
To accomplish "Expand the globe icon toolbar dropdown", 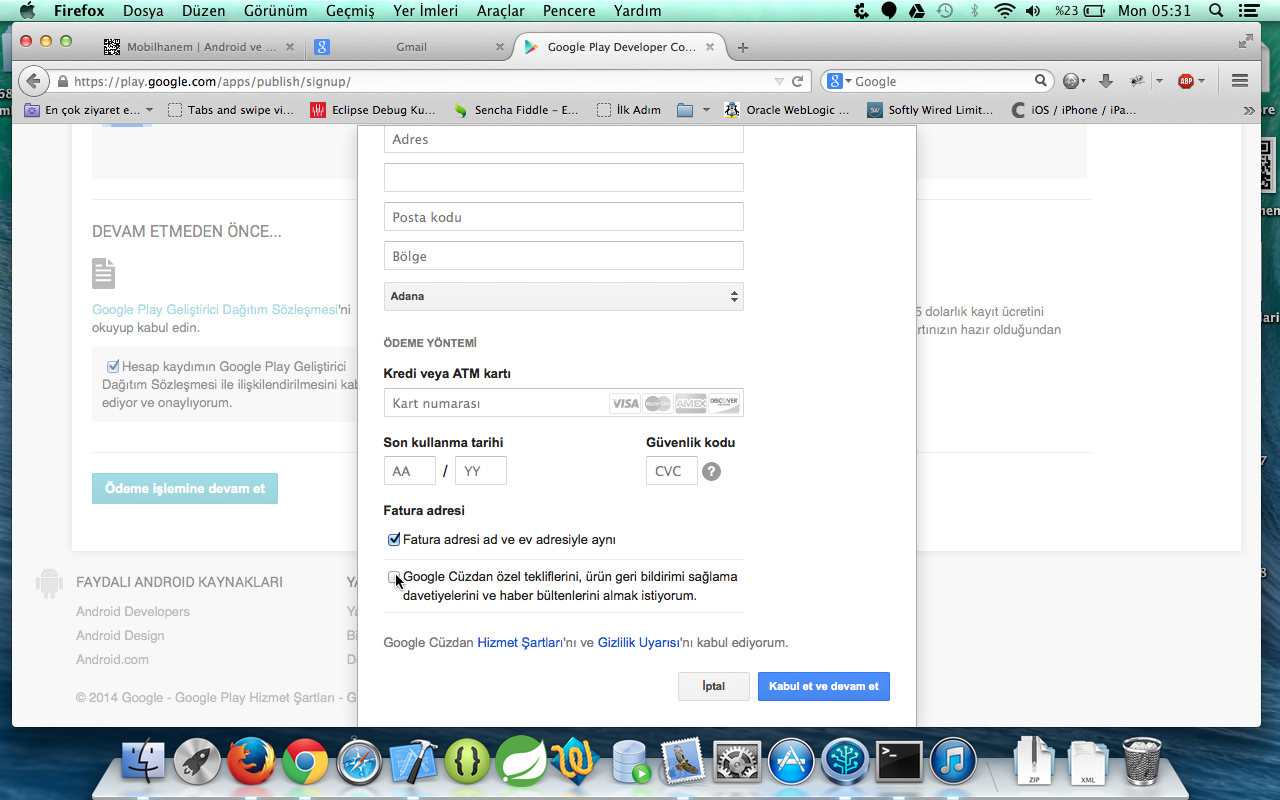I will pos(1084,82).
